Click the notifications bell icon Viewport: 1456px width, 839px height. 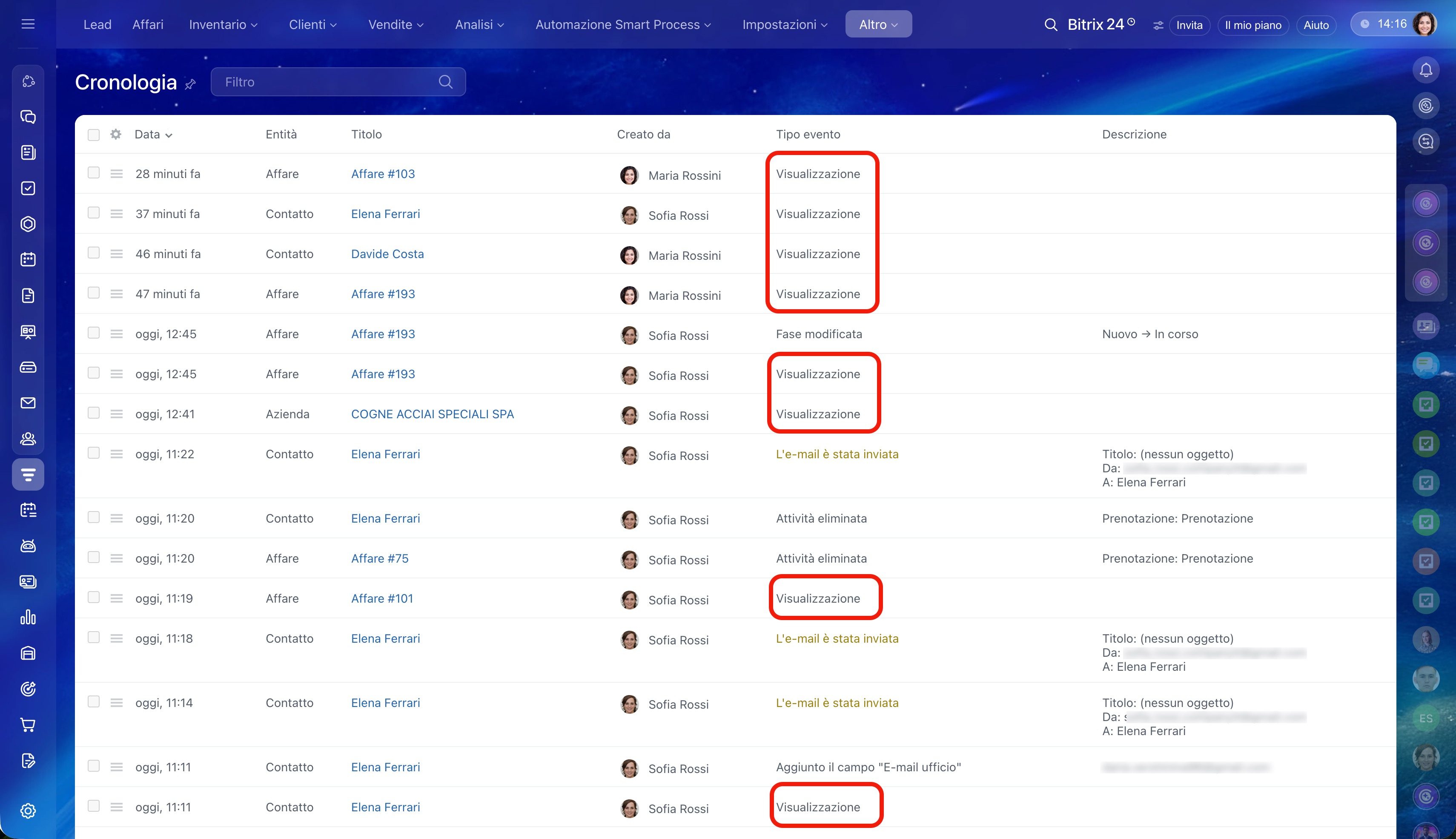[x=1425, y=70]
